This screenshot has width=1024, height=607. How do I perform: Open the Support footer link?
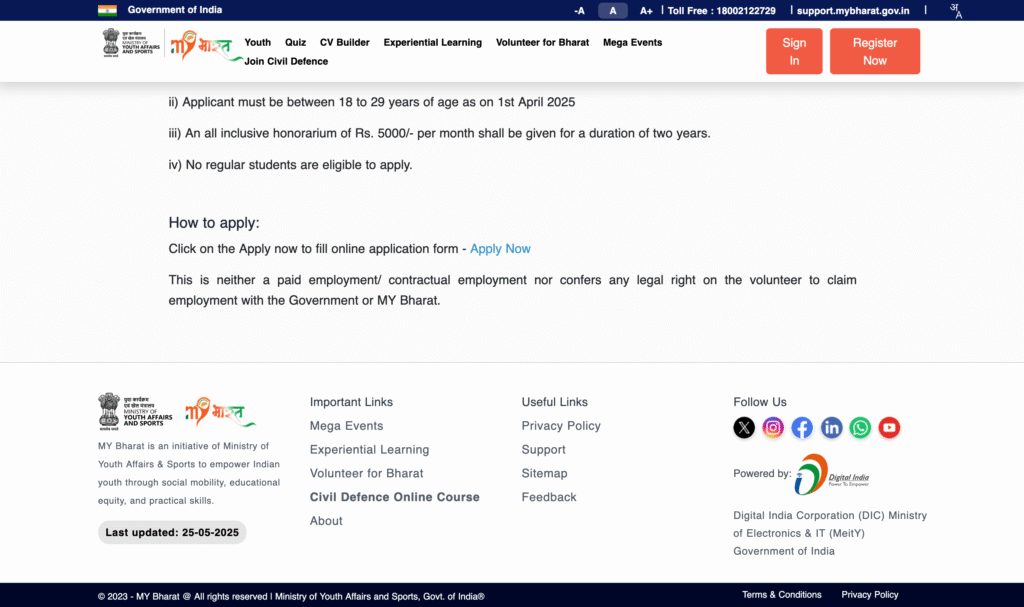543,450
